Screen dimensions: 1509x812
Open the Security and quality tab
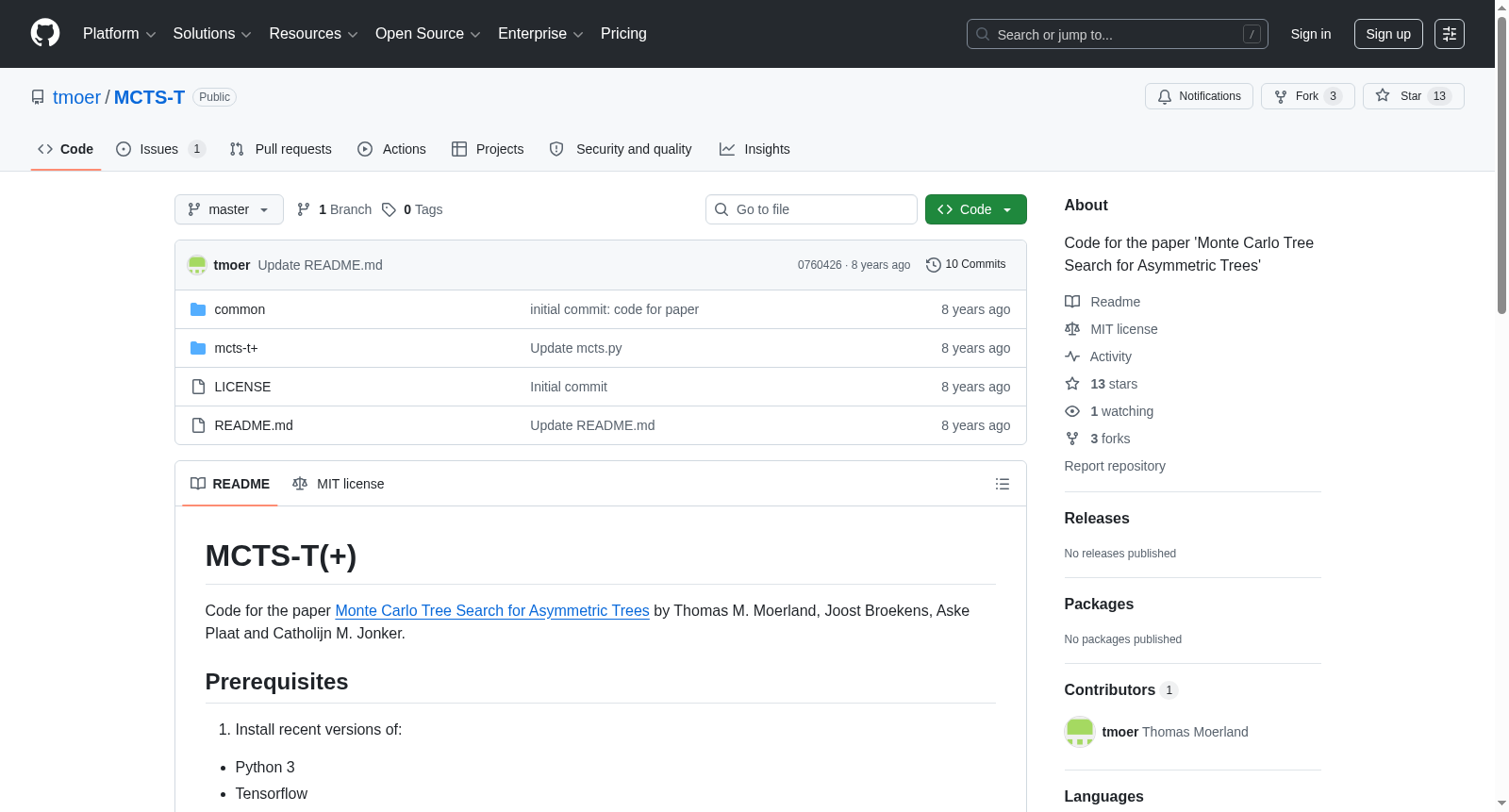(x=621, y=149)
